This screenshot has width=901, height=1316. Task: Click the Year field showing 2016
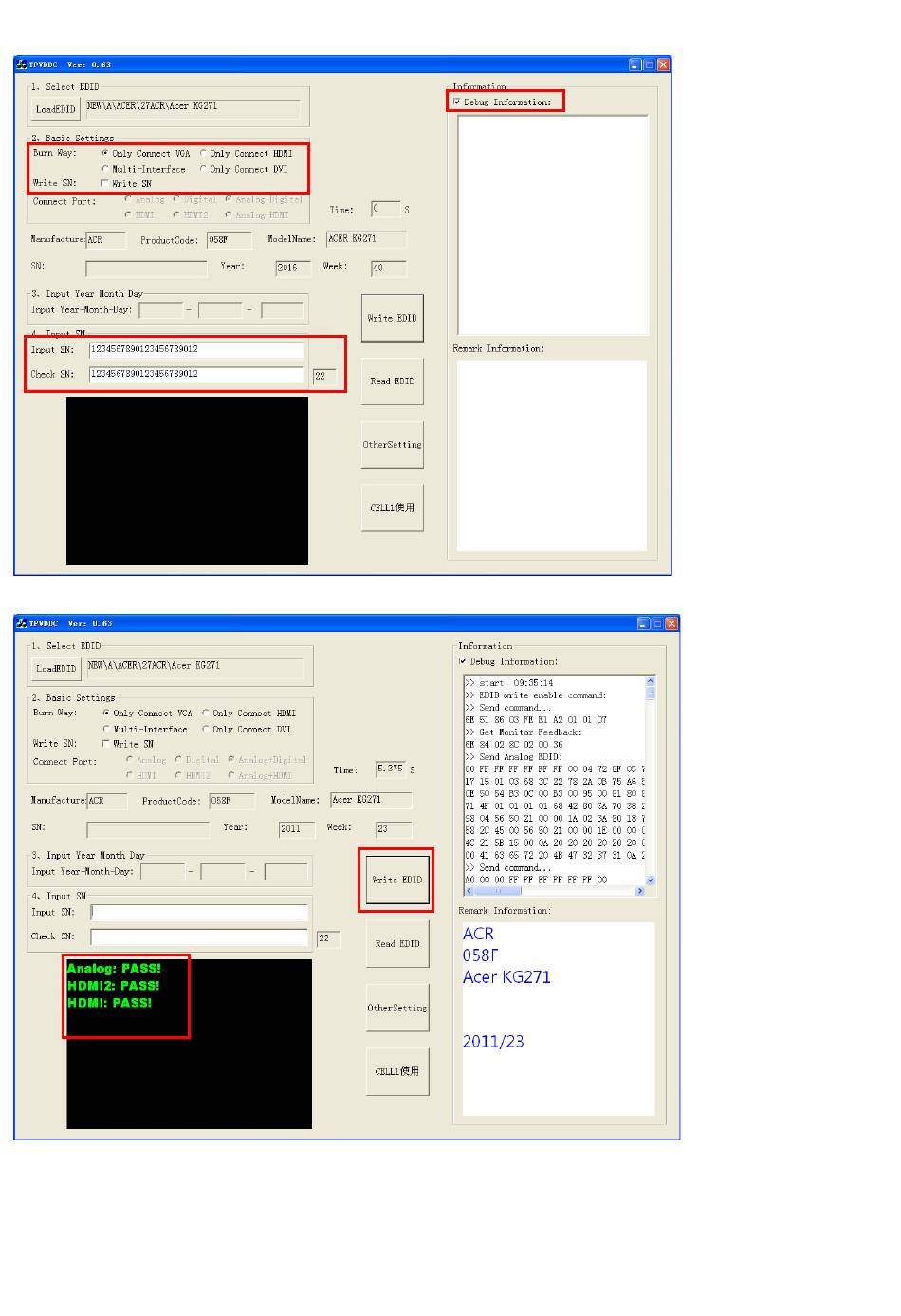pyautogui.click(x=293, y=268)
